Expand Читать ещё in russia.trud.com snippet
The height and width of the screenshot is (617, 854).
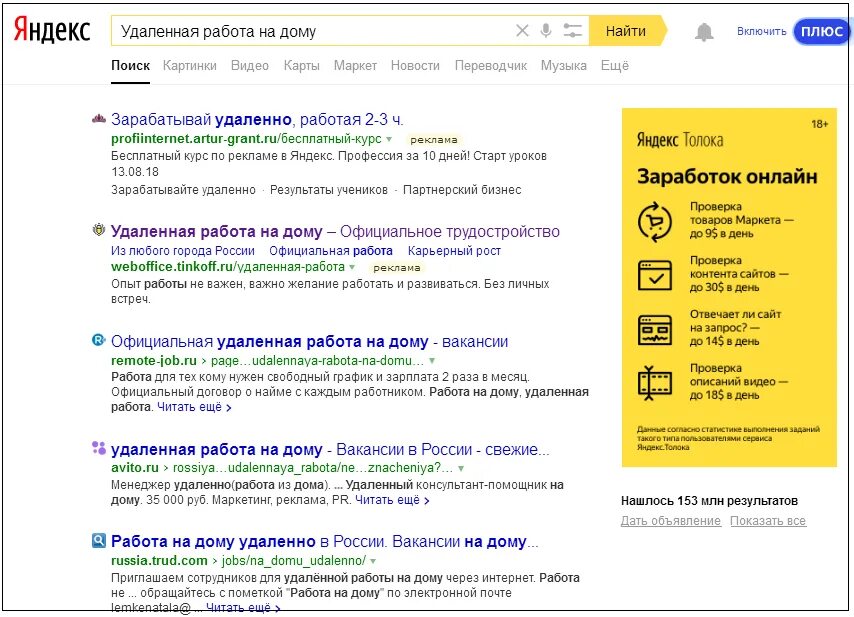pyautogui.click(x=243, y=607)
